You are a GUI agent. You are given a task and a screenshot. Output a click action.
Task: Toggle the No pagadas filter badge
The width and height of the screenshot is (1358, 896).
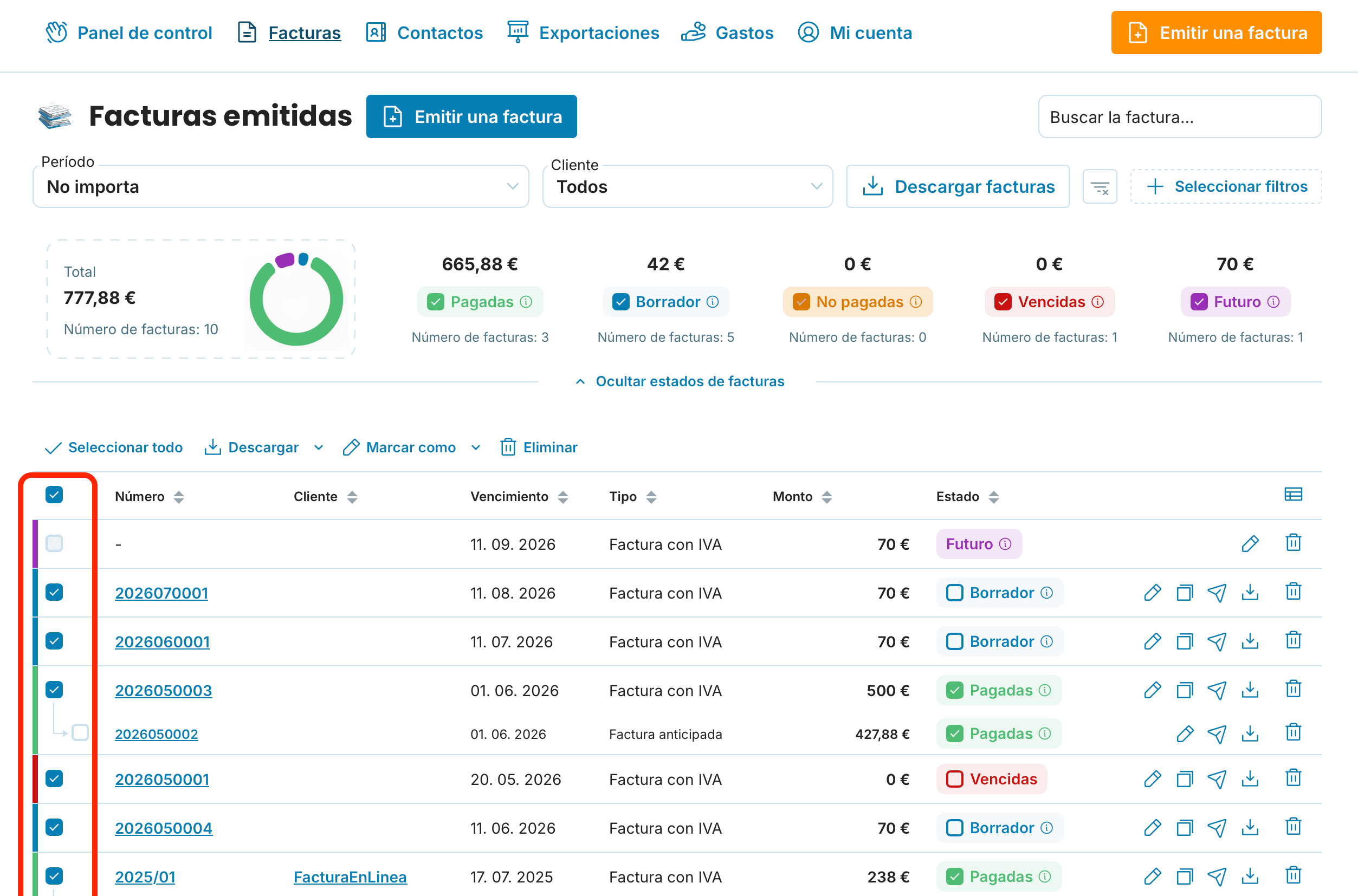point(857,302)
